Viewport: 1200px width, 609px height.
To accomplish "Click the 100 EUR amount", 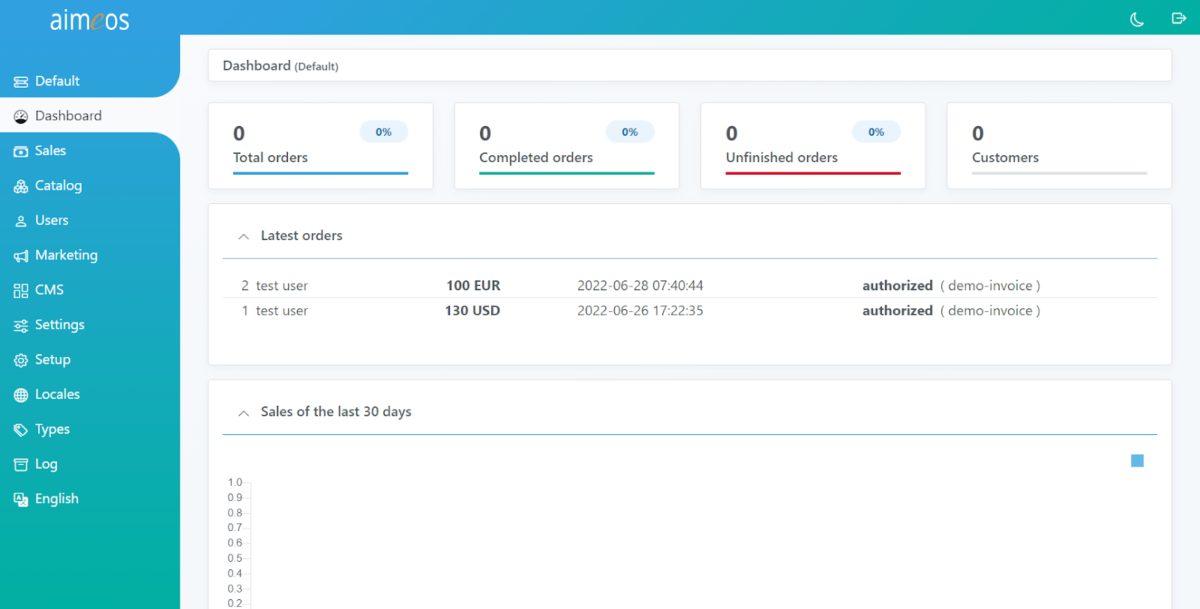I will (x=473, y=286).
